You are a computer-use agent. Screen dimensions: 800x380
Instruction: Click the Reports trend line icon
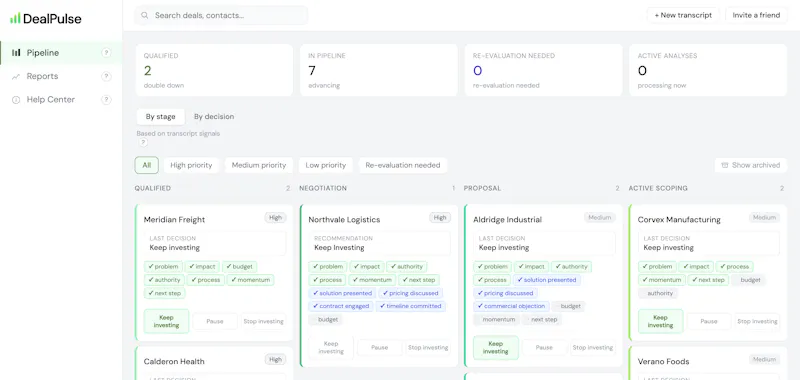pyautogui.click(x=16, y=77)
